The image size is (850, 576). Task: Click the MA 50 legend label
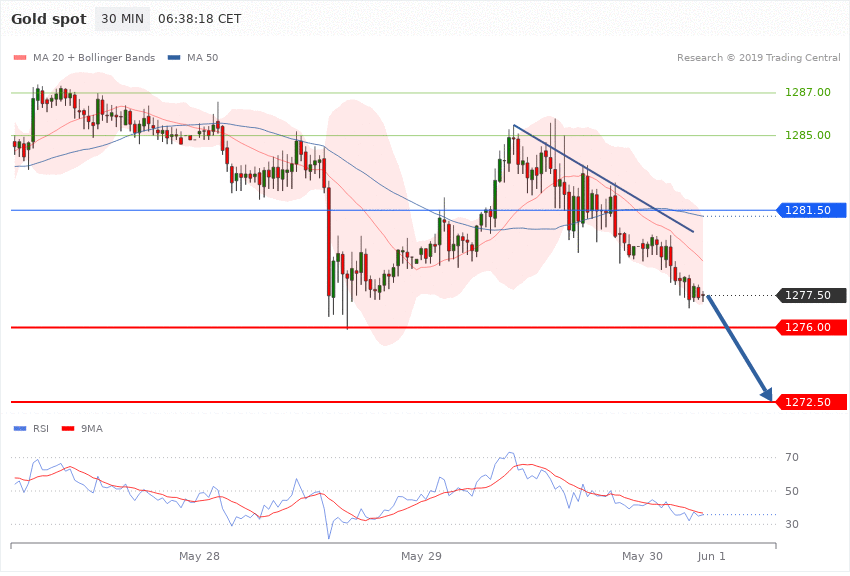[x=202, y=57]
